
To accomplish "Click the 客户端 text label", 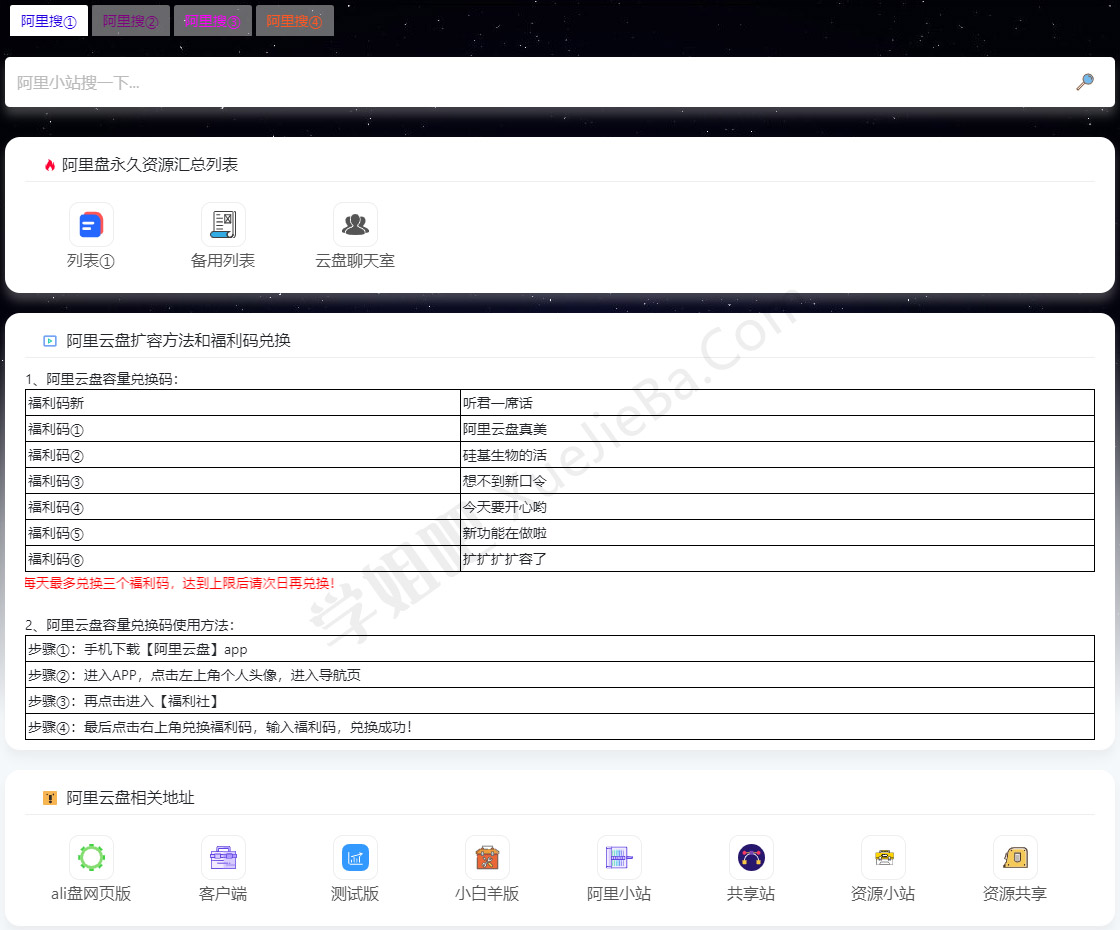I will coord(223,894).
